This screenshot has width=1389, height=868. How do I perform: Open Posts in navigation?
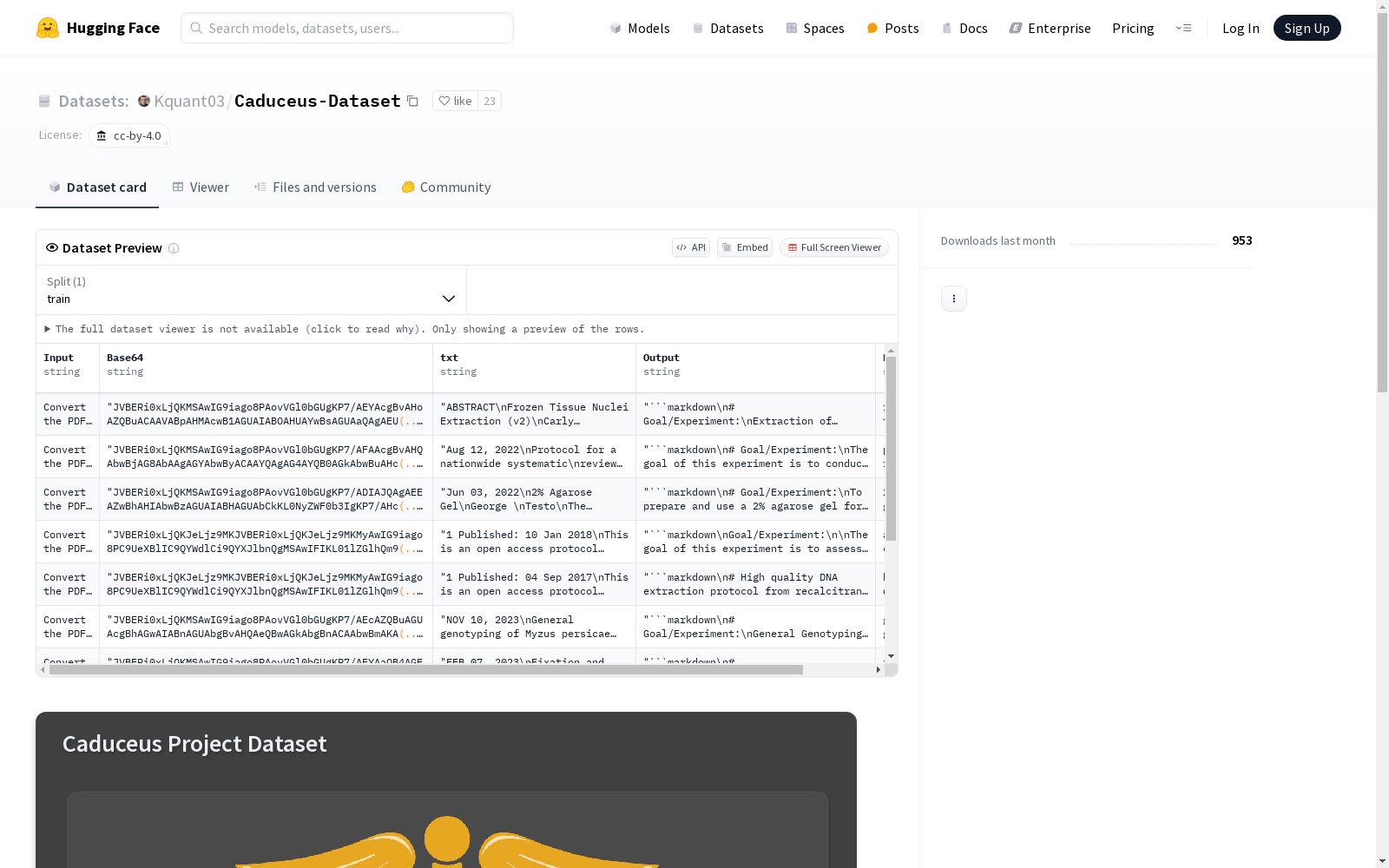[x=892, y=28]
